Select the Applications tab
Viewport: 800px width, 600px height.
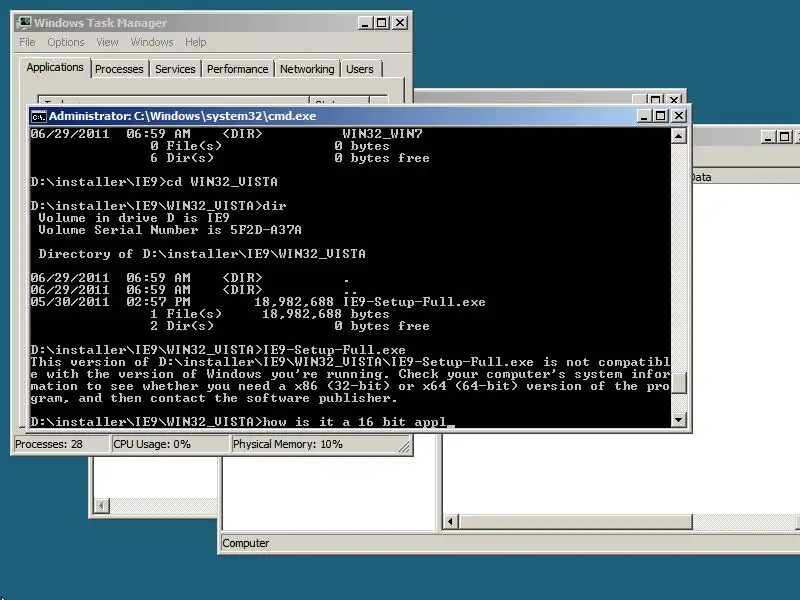click(x=55, y=67)
